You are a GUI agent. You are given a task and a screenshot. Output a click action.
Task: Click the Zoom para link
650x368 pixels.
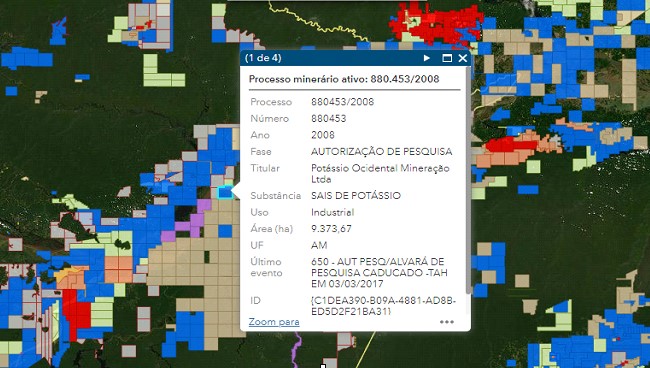274,322
